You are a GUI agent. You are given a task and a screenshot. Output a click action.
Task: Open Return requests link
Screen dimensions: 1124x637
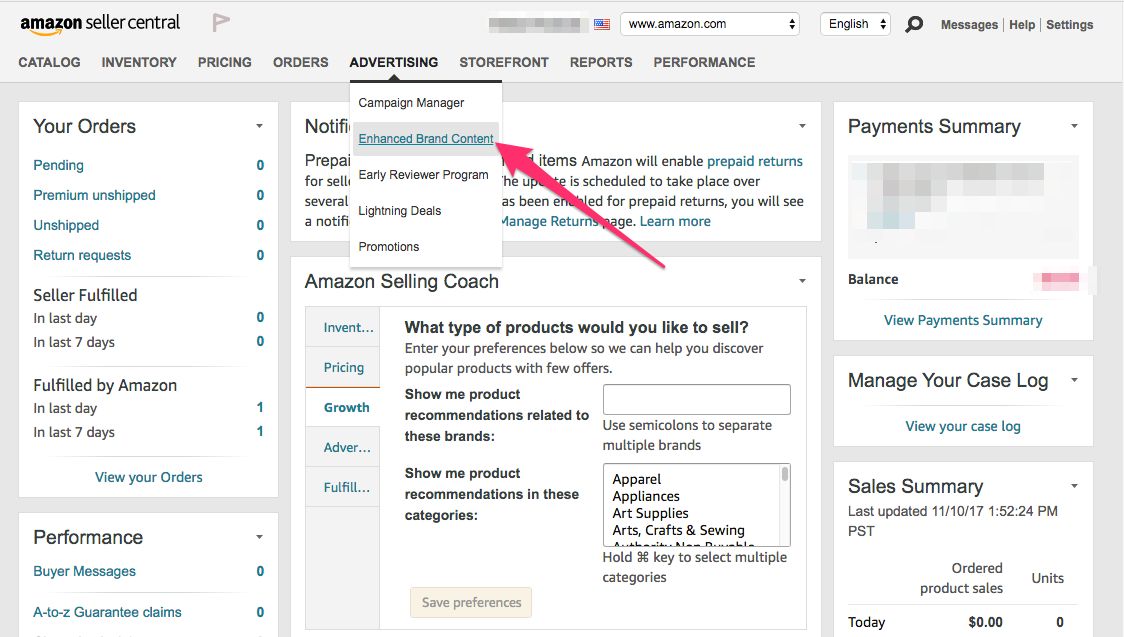point(82,255)
